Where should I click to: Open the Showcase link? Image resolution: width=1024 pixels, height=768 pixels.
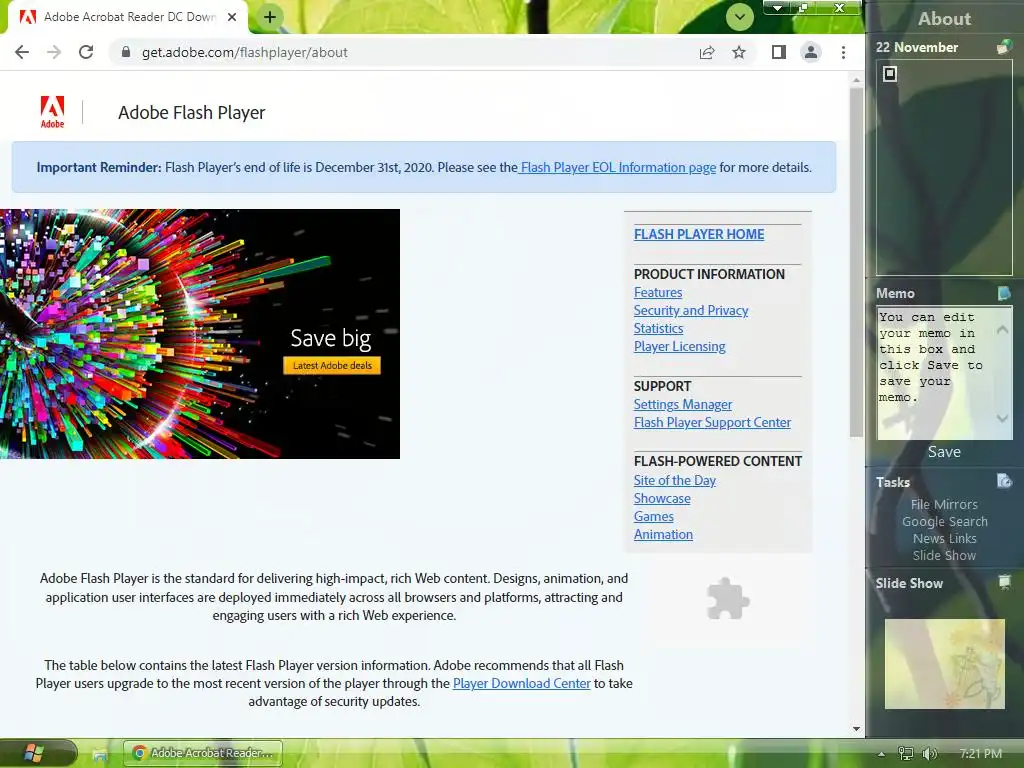(662, 498)
